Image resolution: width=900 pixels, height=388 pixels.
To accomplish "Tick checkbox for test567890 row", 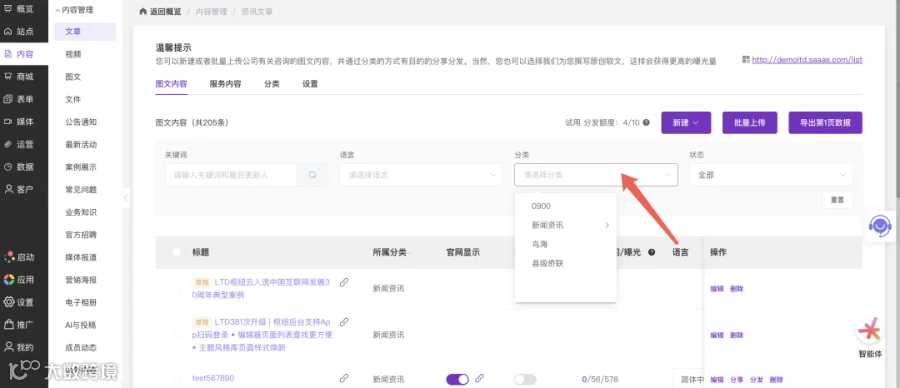I will click(177, 379).
